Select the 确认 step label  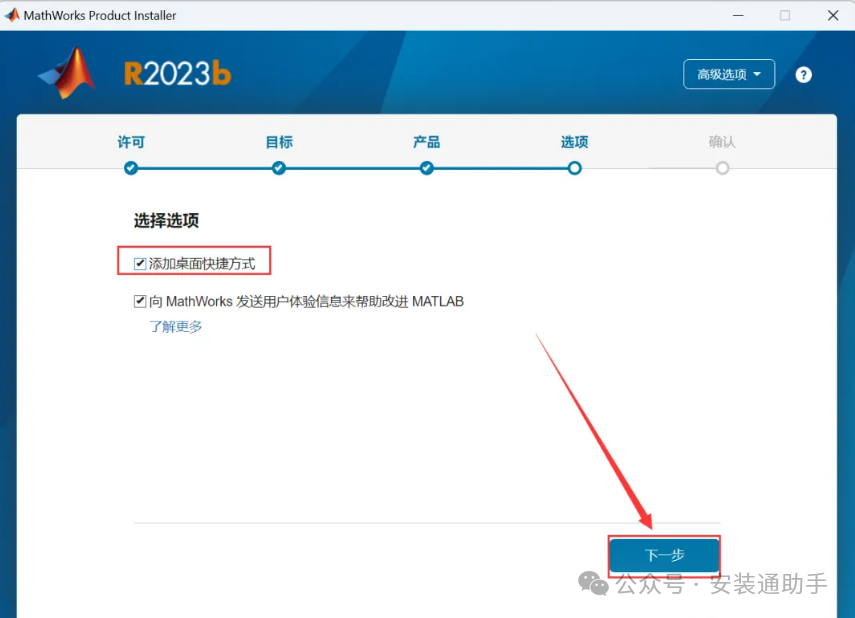tap(722, 142)
